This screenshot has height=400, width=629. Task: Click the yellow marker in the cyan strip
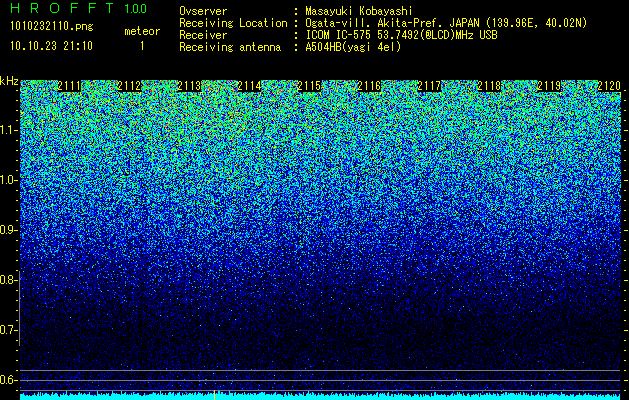pyautogui.click(x=215, y=395)
